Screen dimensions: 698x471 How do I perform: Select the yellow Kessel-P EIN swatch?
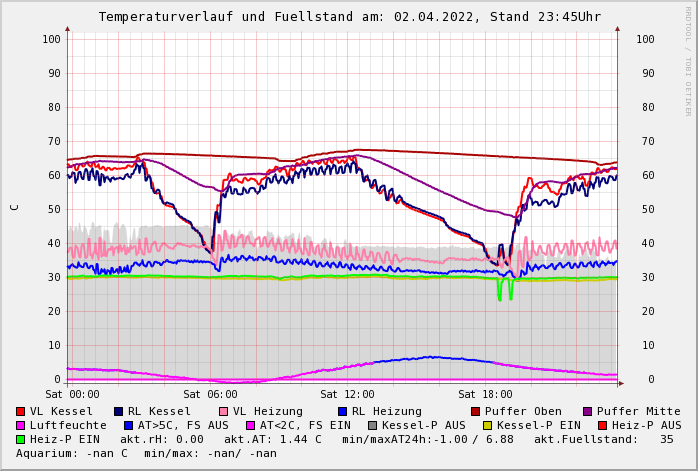pos(487,426)
